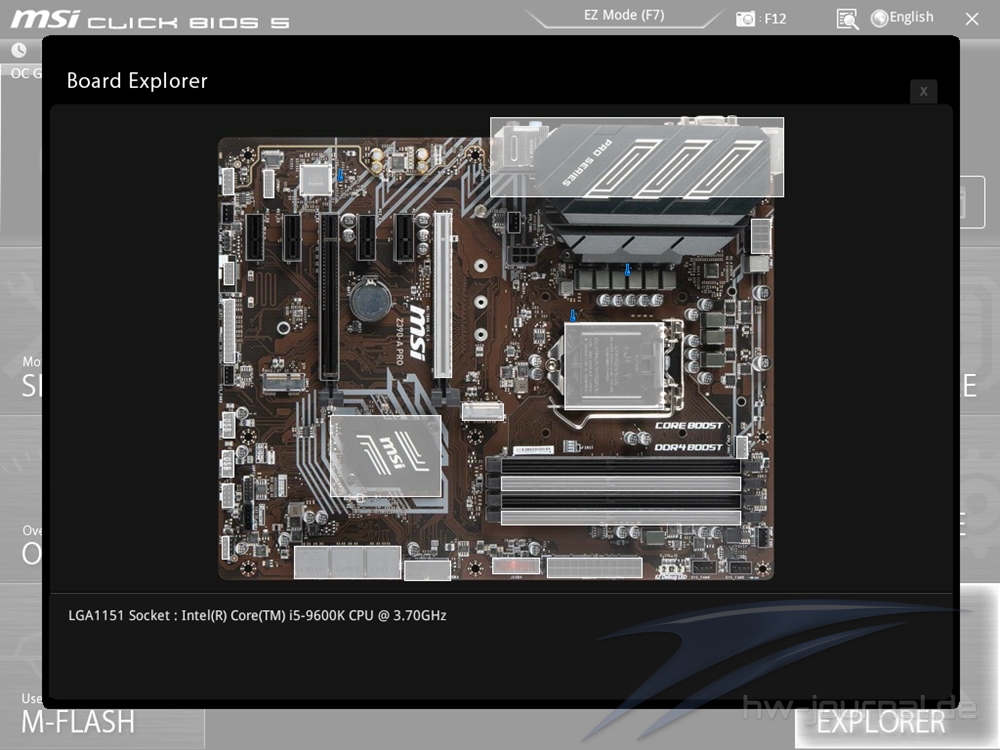
Task: Select the silver reinforced PCIe x16 slot
Action: (443, 295)
